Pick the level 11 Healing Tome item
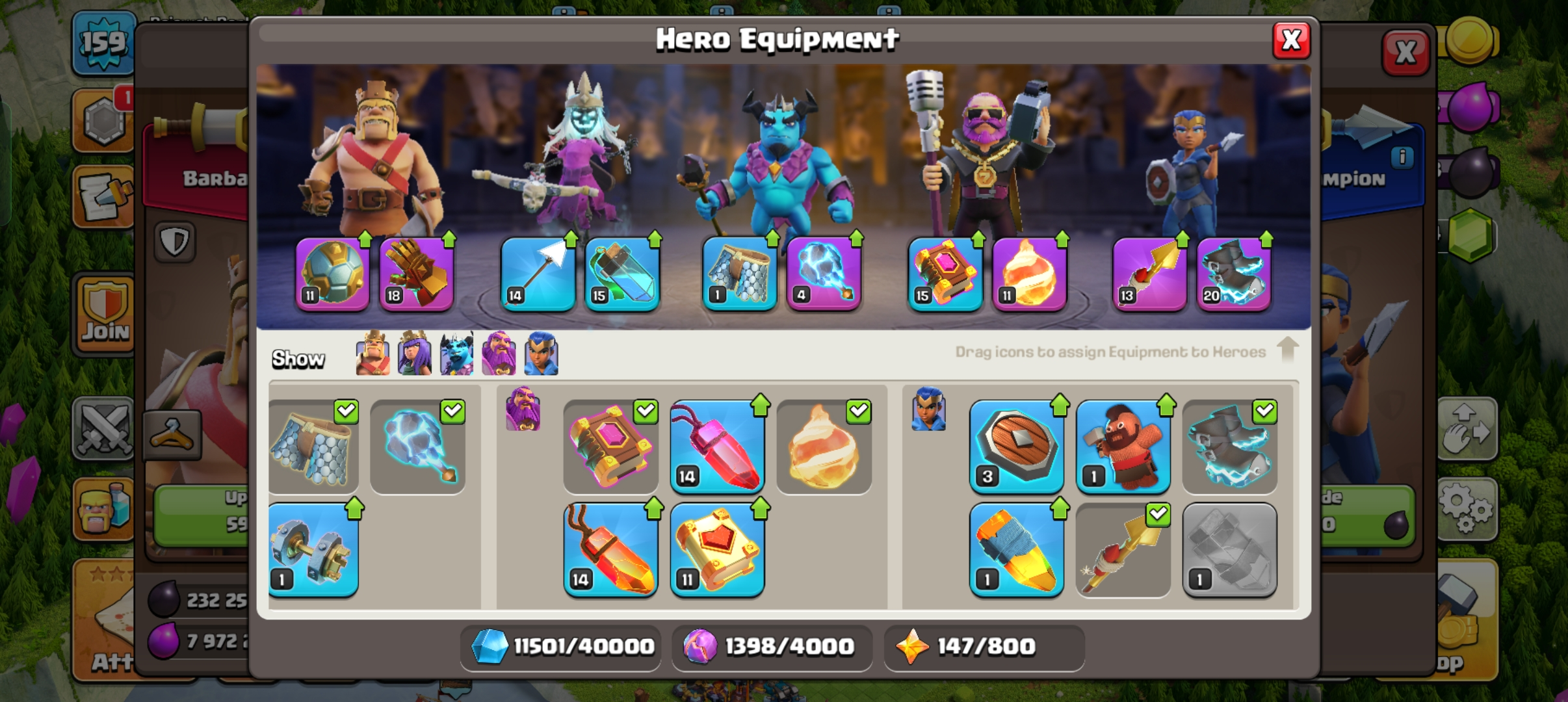 click(x=717, y=550)
